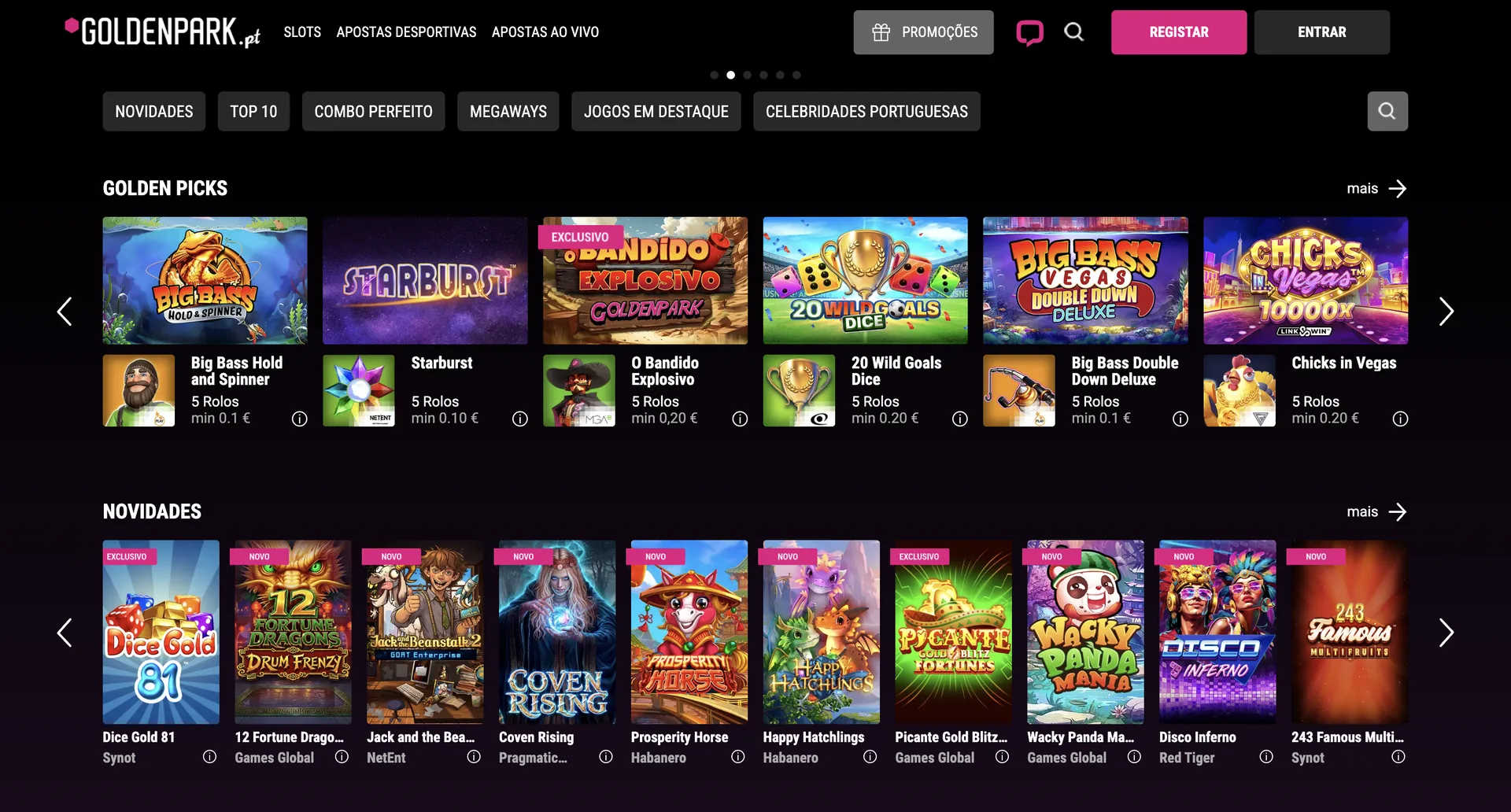The height and width of the screenshot is (812, 1511).
Task: Click the 243 Famous Multifruits game cover
Action: click(x=1350, y=632)
